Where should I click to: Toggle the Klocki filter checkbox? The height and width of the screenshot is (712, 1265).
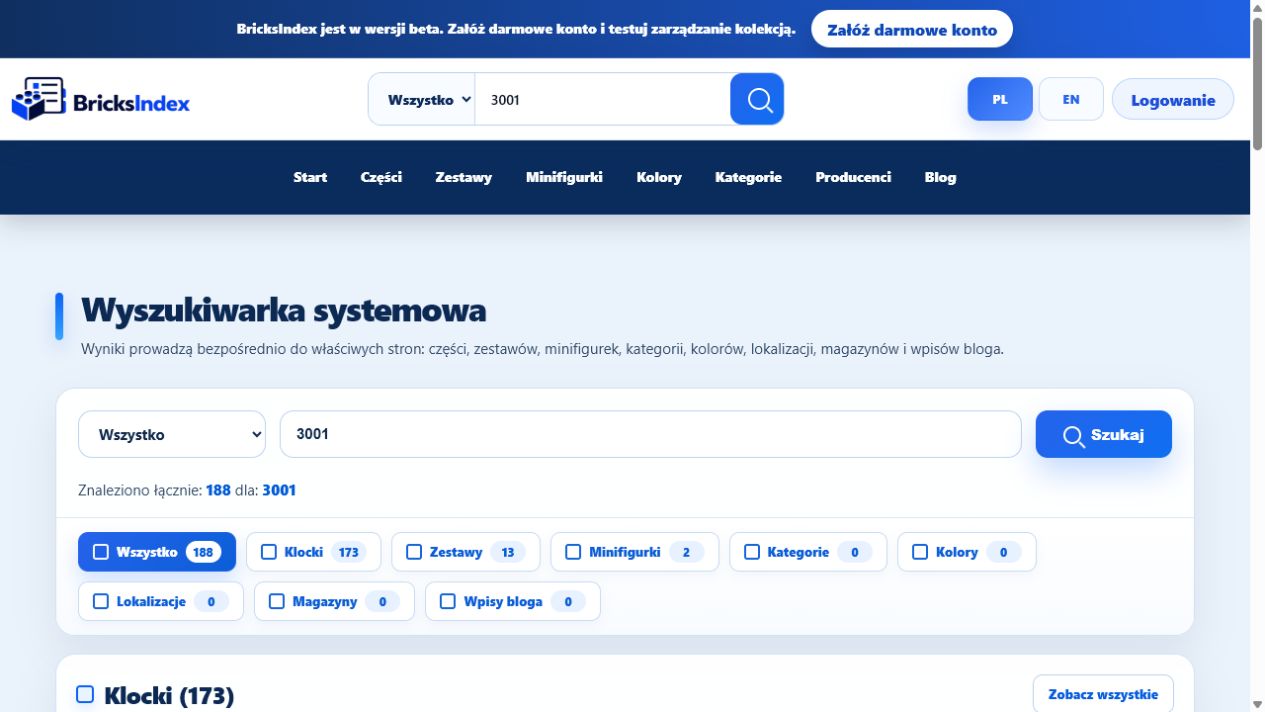(x=269, y=552)
